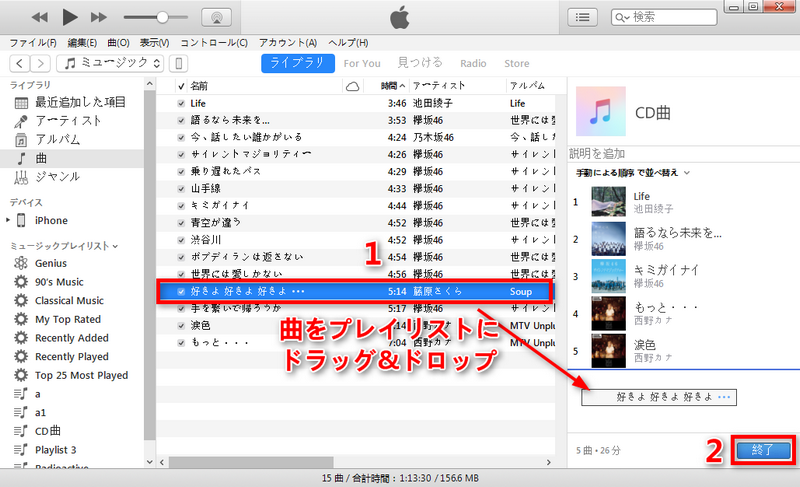Select 涙色 in the CD曲 playlist panel
The image size is (800, 487).
click(684, 350)
